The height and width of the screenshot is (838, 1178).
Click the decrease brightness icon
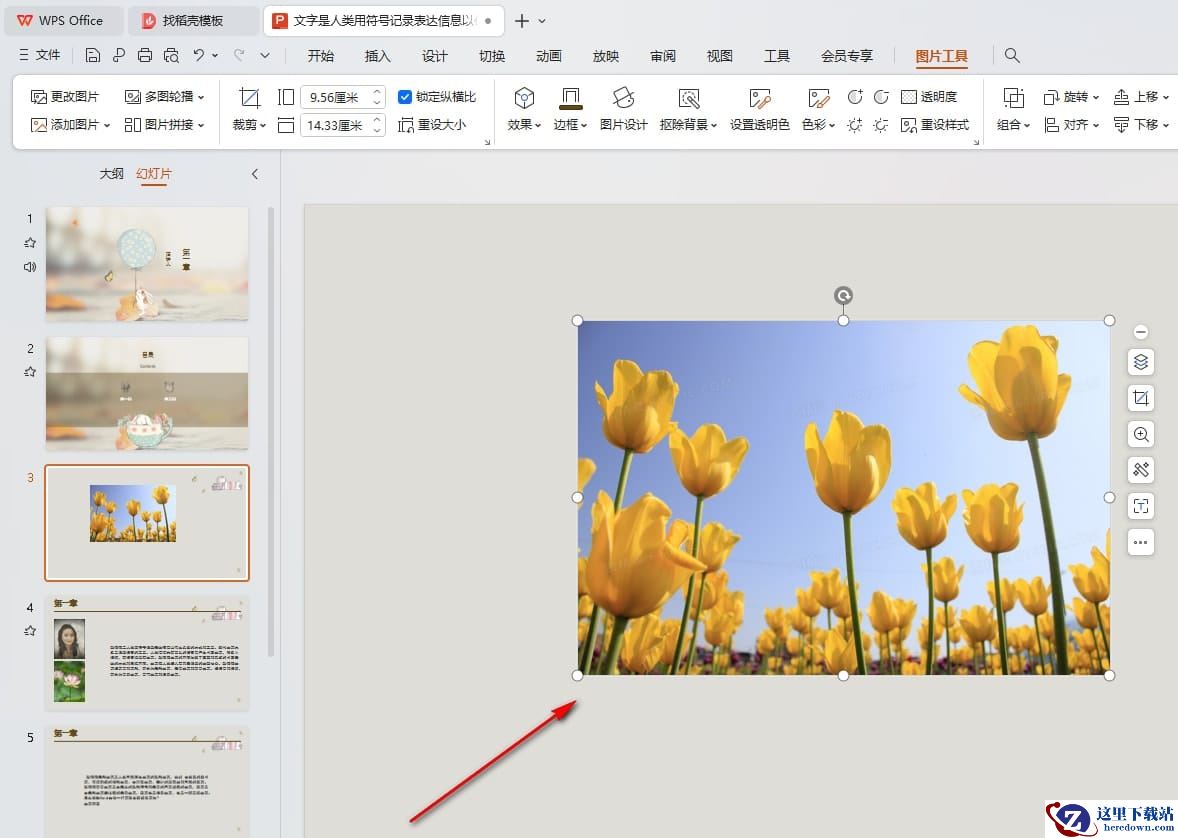pos(881,125)
